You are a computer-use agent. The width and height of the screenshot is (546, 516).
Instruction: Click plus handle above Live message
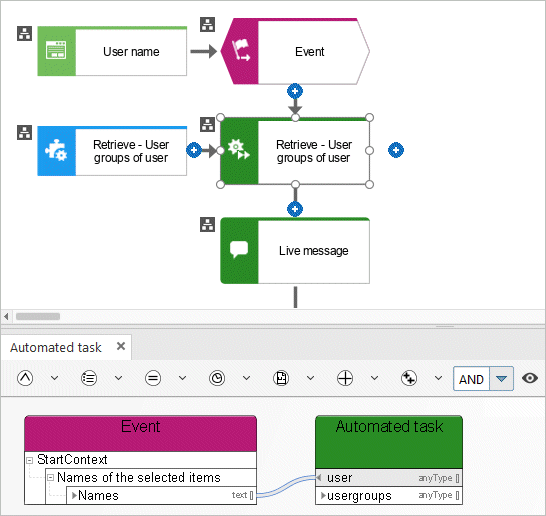click(x=295, y=209)
